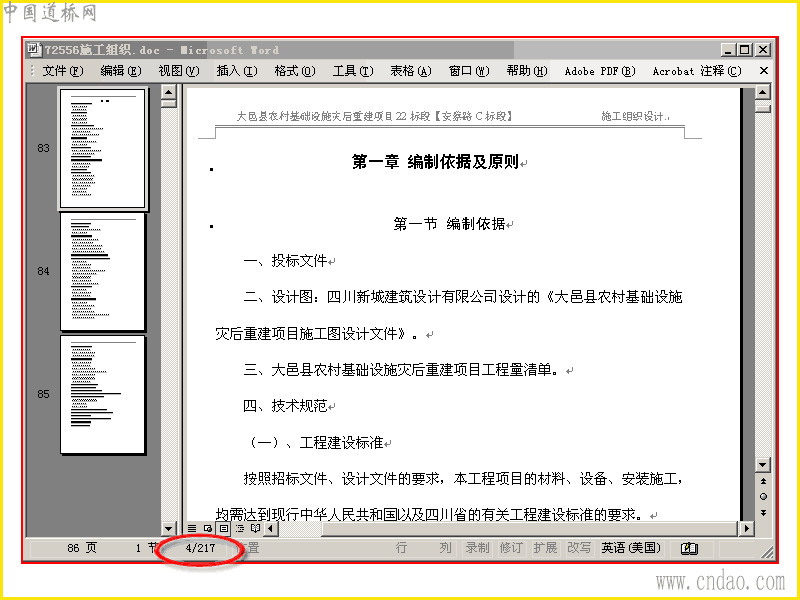Jump to previous page double-arrow
800x600 pixels.
(763, 481)
